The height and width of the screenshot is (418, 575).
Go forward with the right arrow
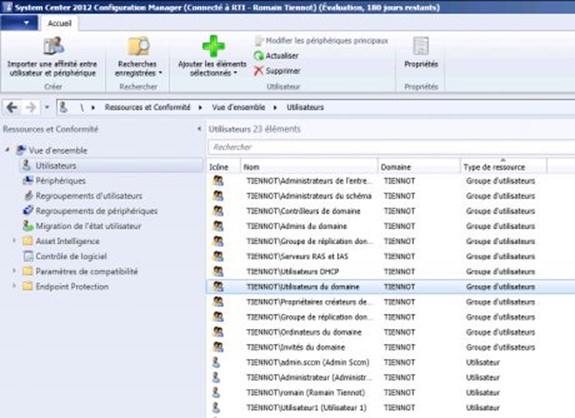point(31,107)
